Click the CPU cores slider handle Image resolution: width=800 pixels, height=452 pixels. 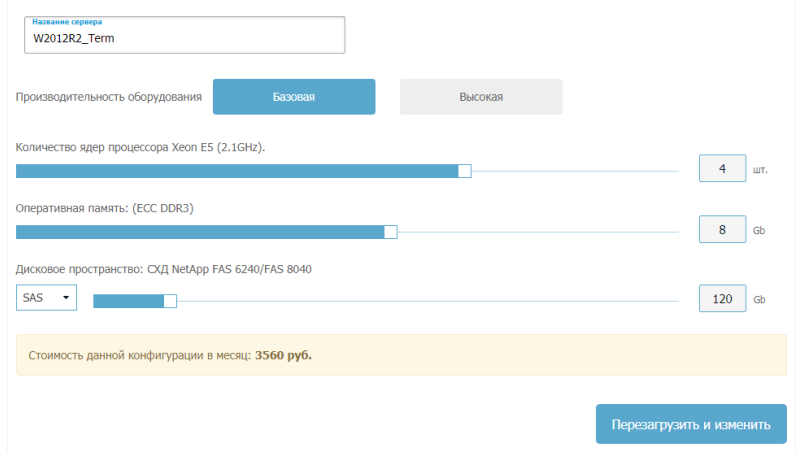464,171
